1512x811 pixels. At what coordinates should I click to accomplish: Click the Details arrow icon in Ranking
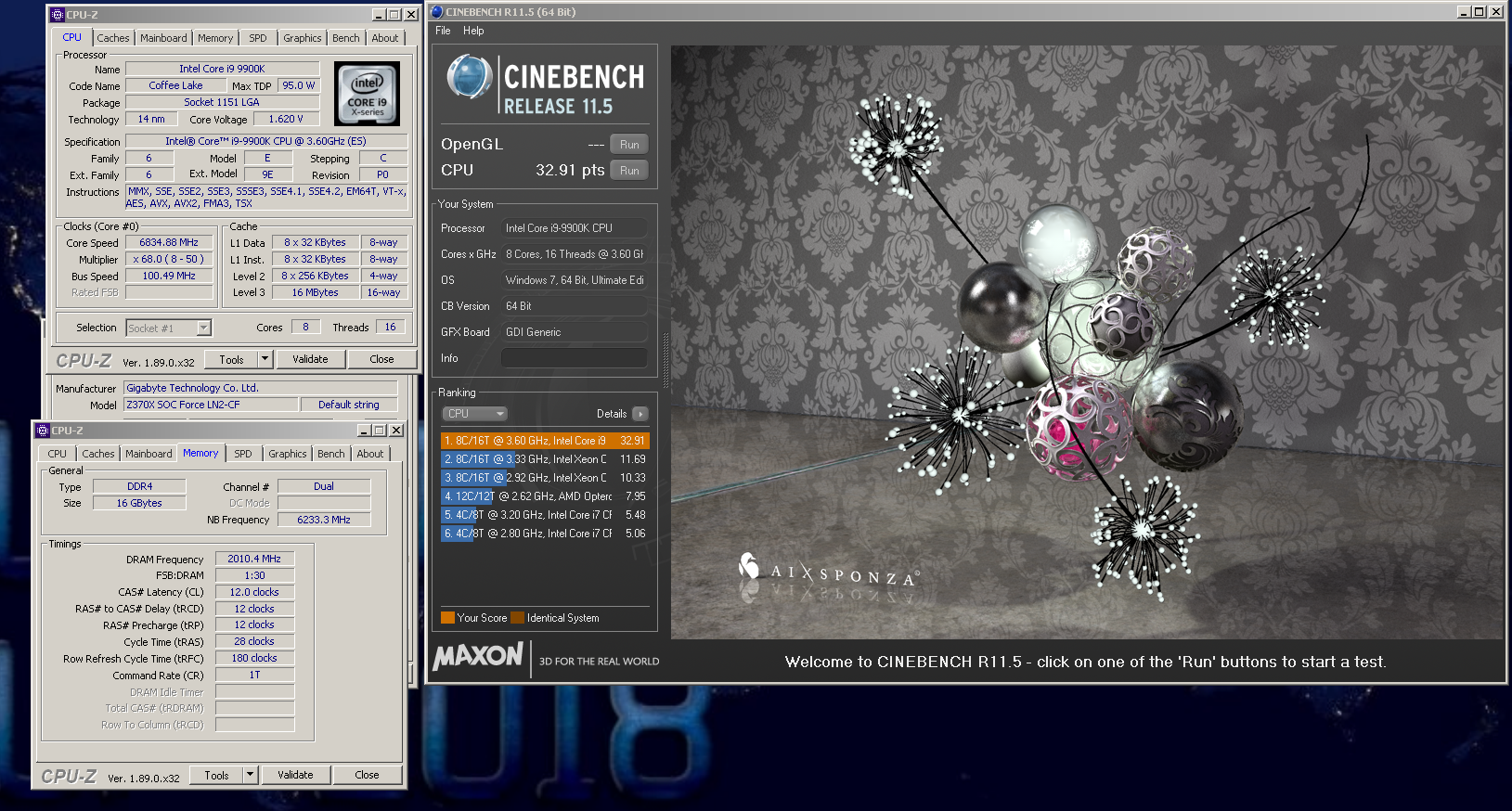(640, 414)
